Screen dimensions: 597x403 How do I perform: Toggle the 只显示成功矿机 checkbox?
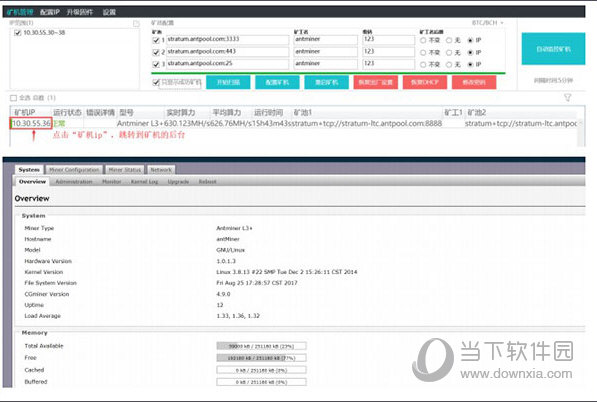coord(155,82)
